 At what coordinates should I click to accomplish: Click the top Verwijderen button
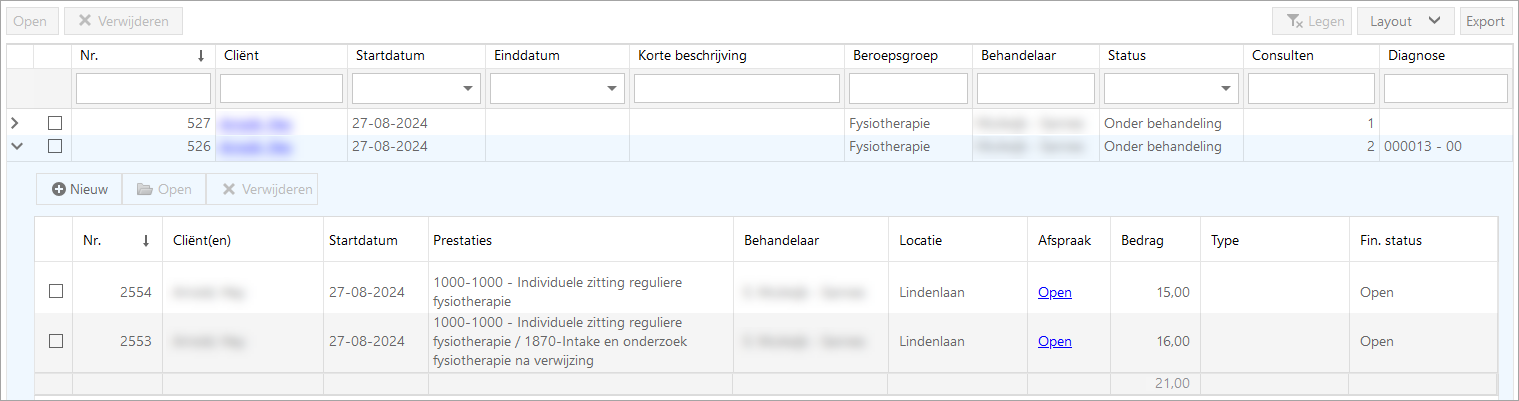(123, 21)
